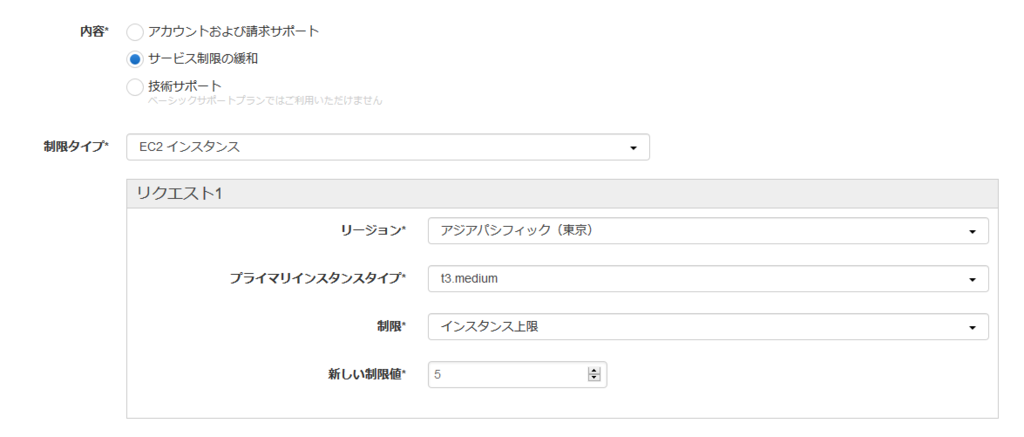The width and height of the screenshot is (1024, 437).
Task: Open the 制限 dropdown showing インスタンス上限
Action: tap(708, 327)
